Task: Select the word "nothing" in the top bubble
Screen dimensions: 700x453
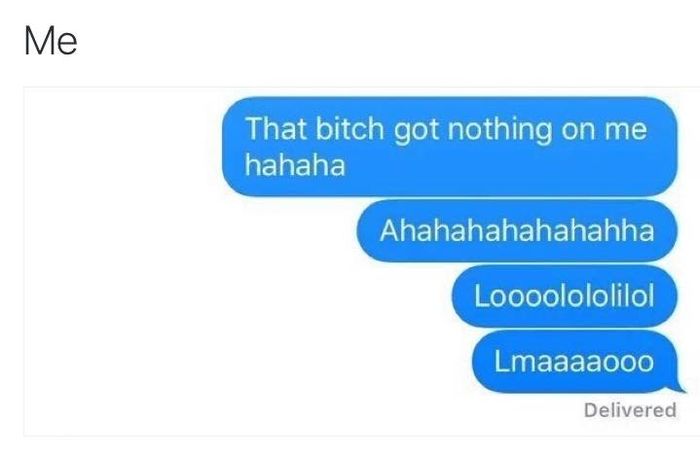Action: tap(500, 130)
